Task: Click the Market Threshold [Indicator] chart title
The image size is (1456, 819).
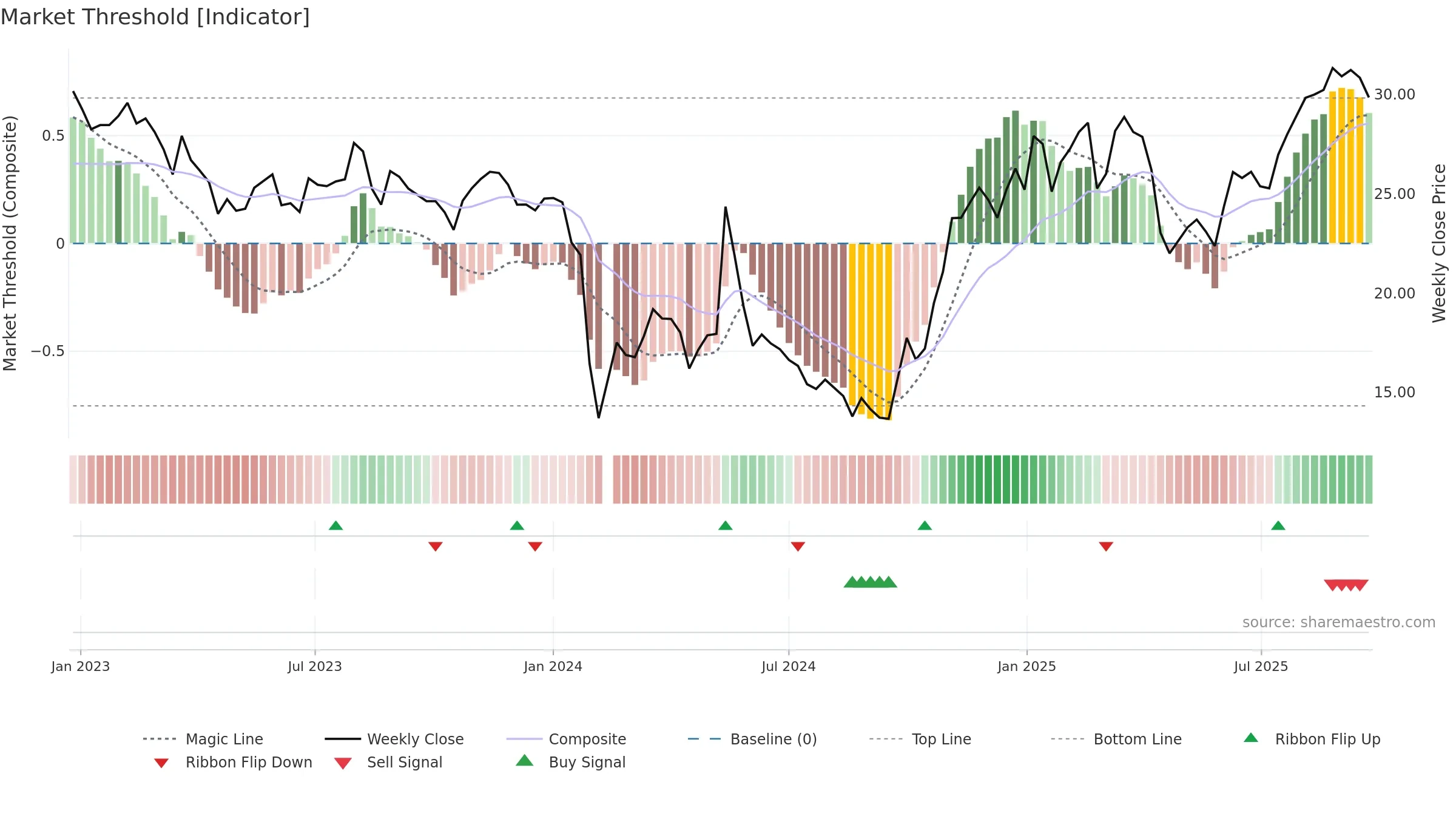Action: pyautogui.click(x=155, y=17)
